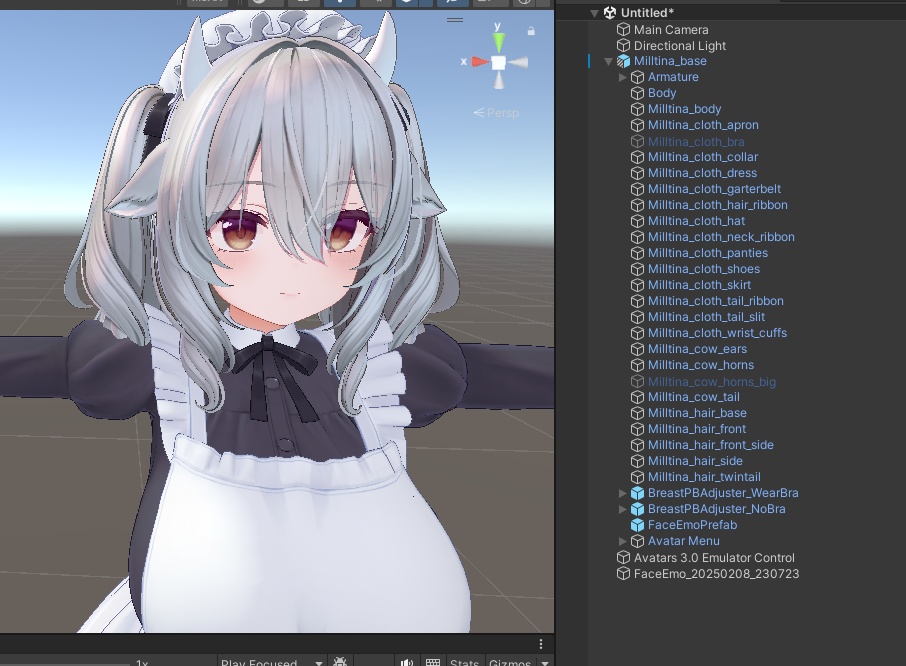Collapse the Milltina_base hierarchy item

click(608, 60)
